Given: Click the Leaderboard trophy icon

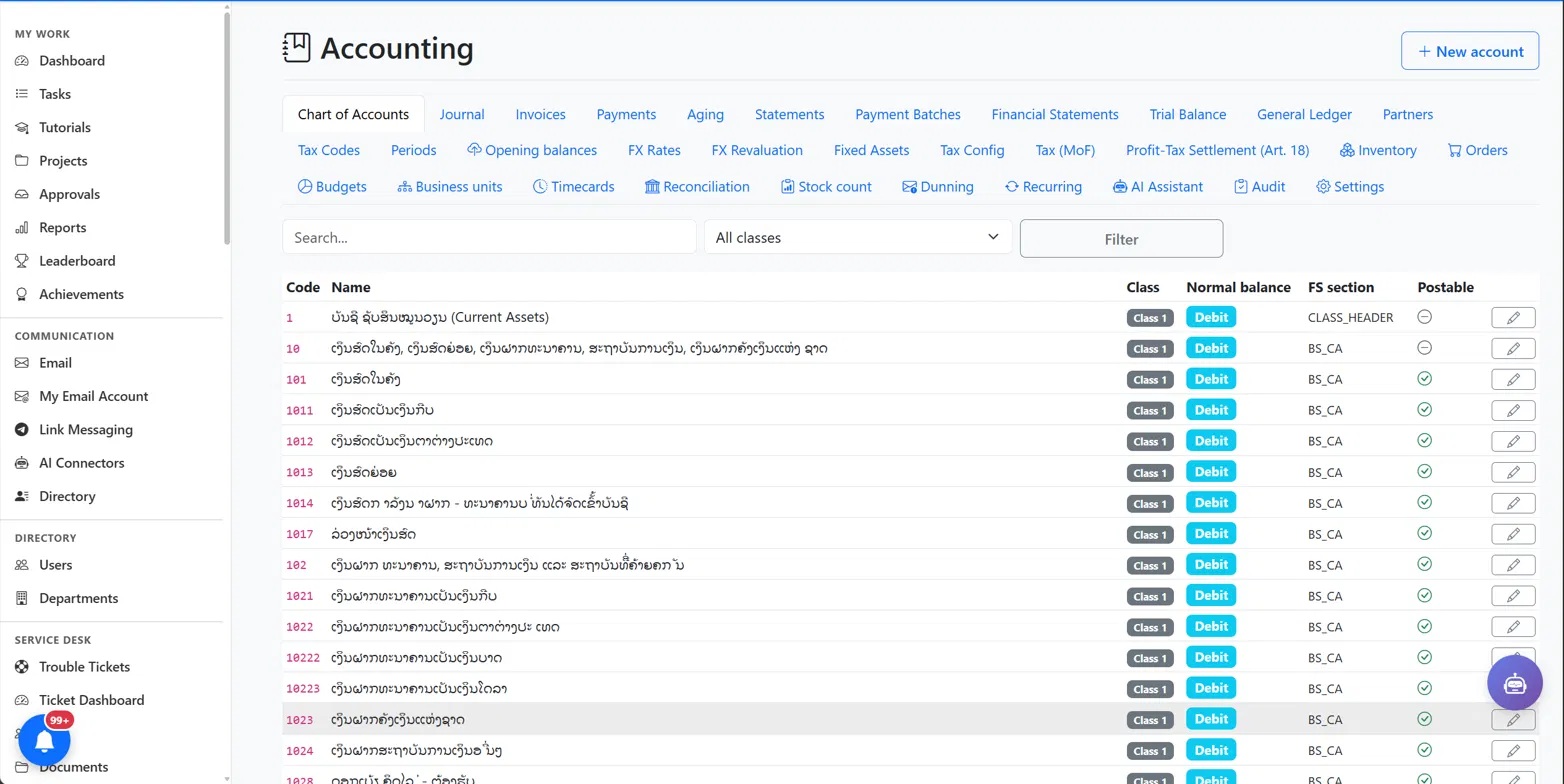Looking at the screenshot, I should 22,261.
